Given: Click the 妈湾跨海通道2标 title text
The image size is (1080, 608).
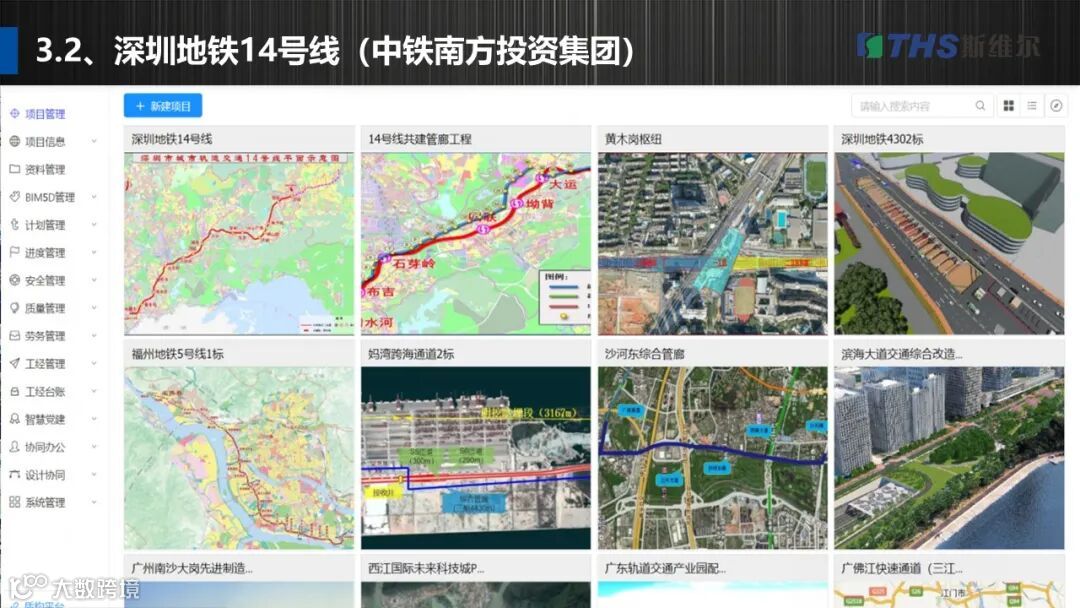Looking at the screenshot, I should tap(411, 353).
